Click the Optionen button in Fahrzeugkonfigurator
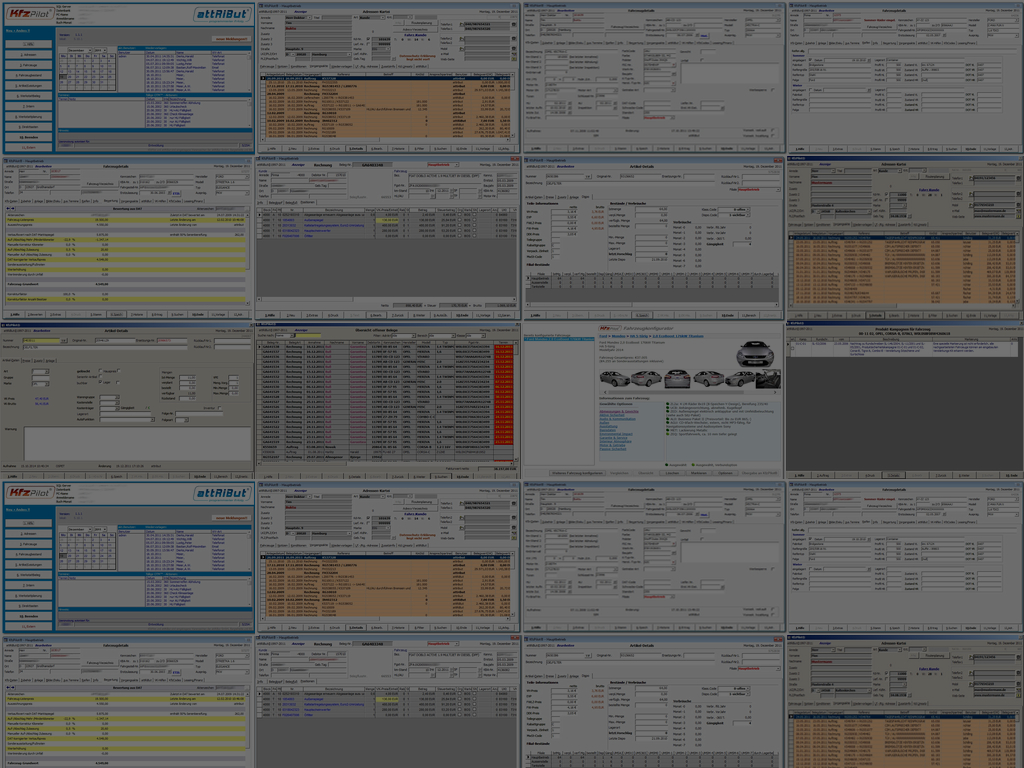 (x=725, y=473)
